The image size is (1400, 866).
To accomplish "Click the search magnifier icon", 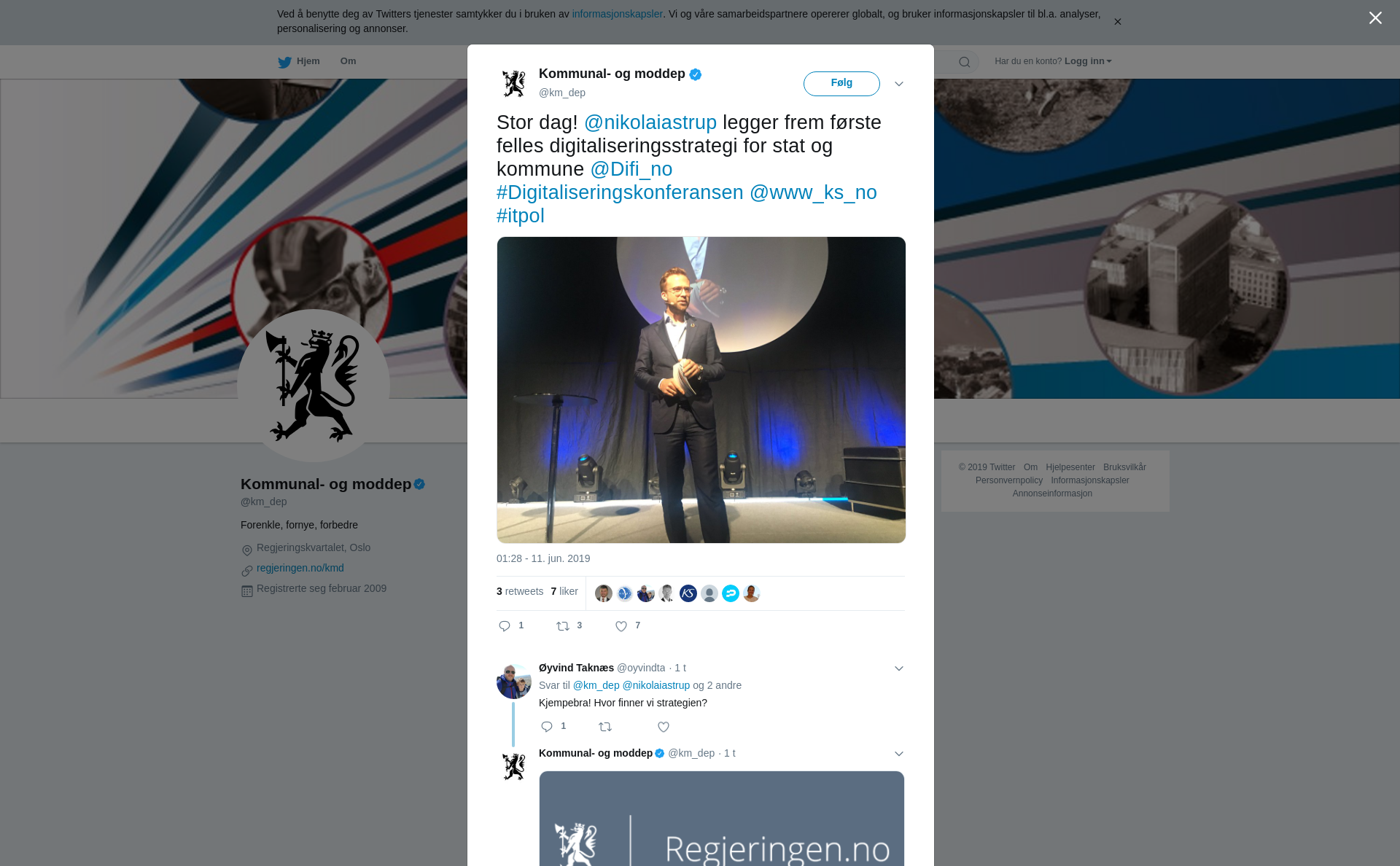I will click(965, 62).
